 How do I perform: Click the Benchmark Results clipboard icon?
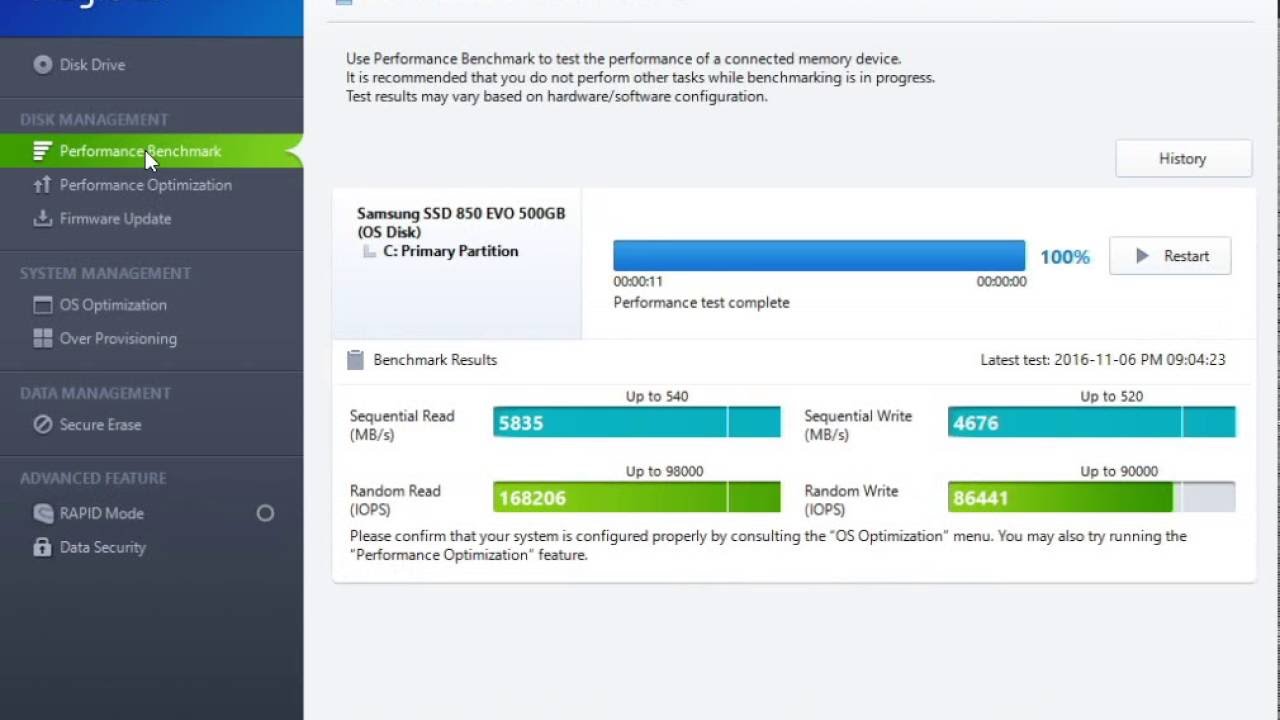355,360
